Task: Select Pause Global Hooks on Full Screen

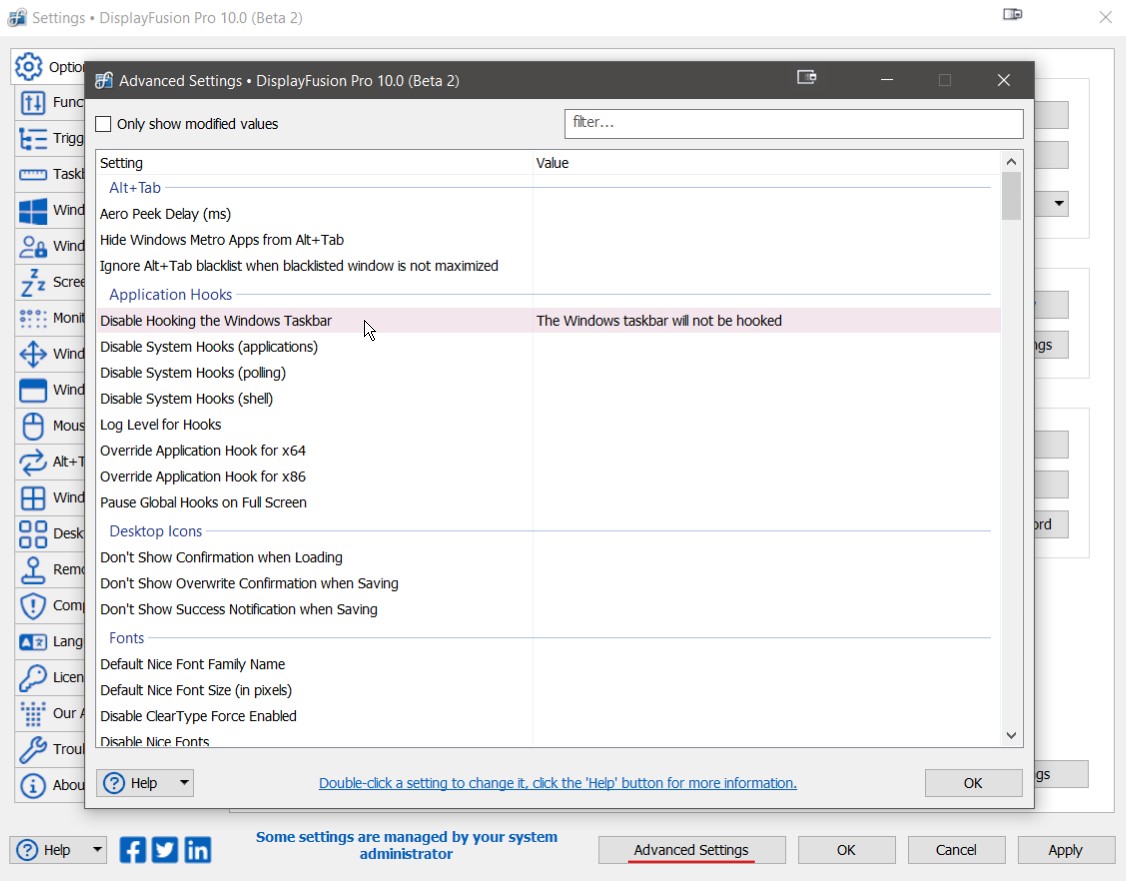Action: coord(203,503)
